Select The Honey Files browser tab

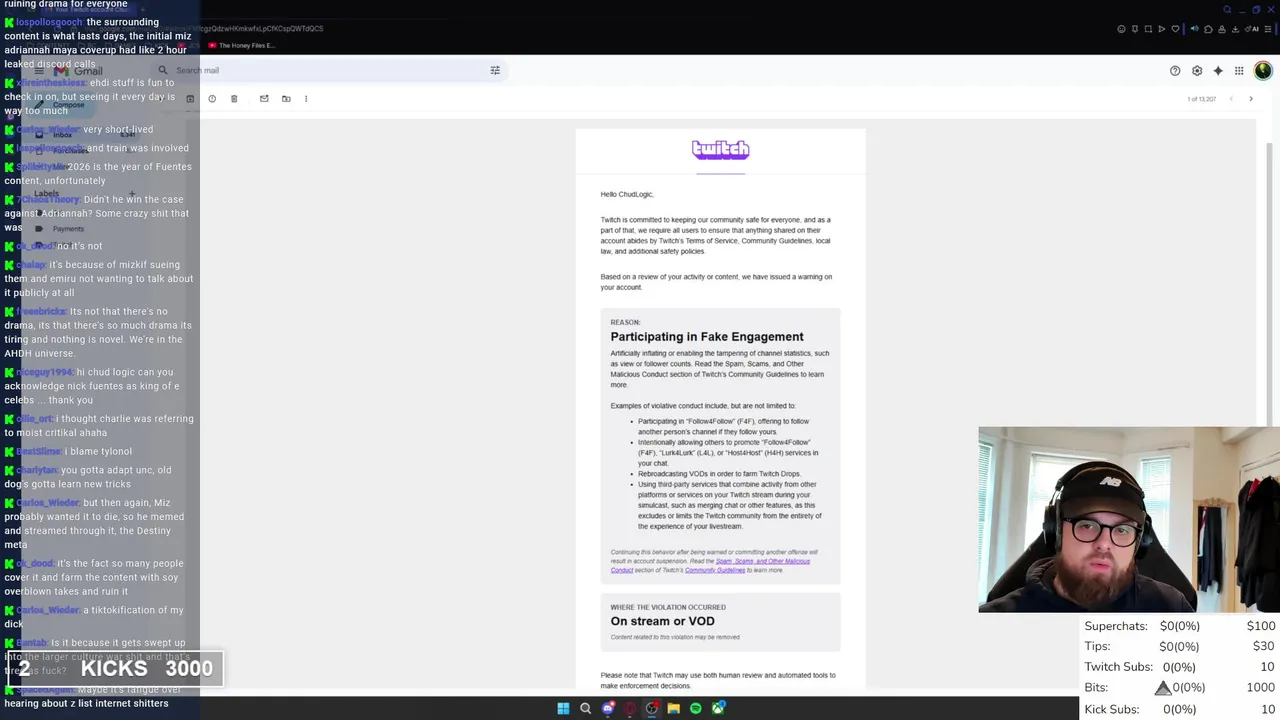(x=241, y=45)
